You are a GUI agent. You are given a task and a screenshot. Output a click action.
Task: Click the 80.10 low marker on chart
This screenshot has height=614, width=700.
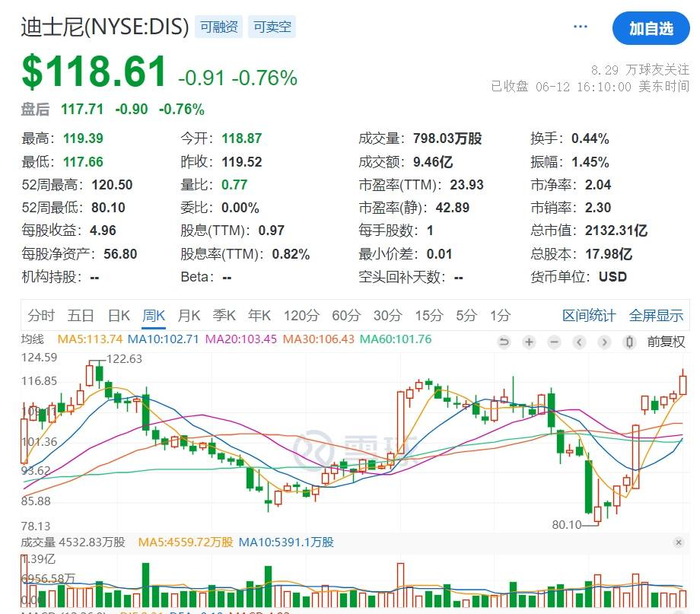coord(567,525)
